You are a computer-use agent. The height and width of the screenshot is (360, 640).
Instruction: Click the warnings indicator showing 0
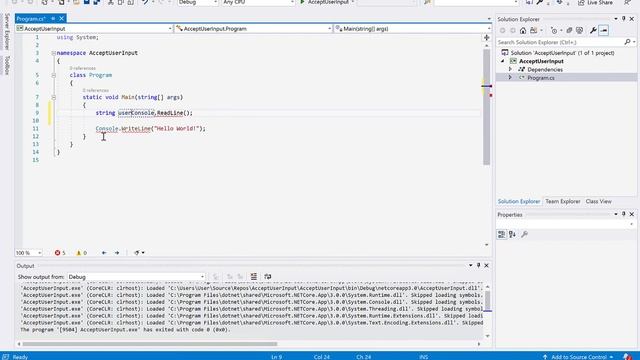coord(82,253)
